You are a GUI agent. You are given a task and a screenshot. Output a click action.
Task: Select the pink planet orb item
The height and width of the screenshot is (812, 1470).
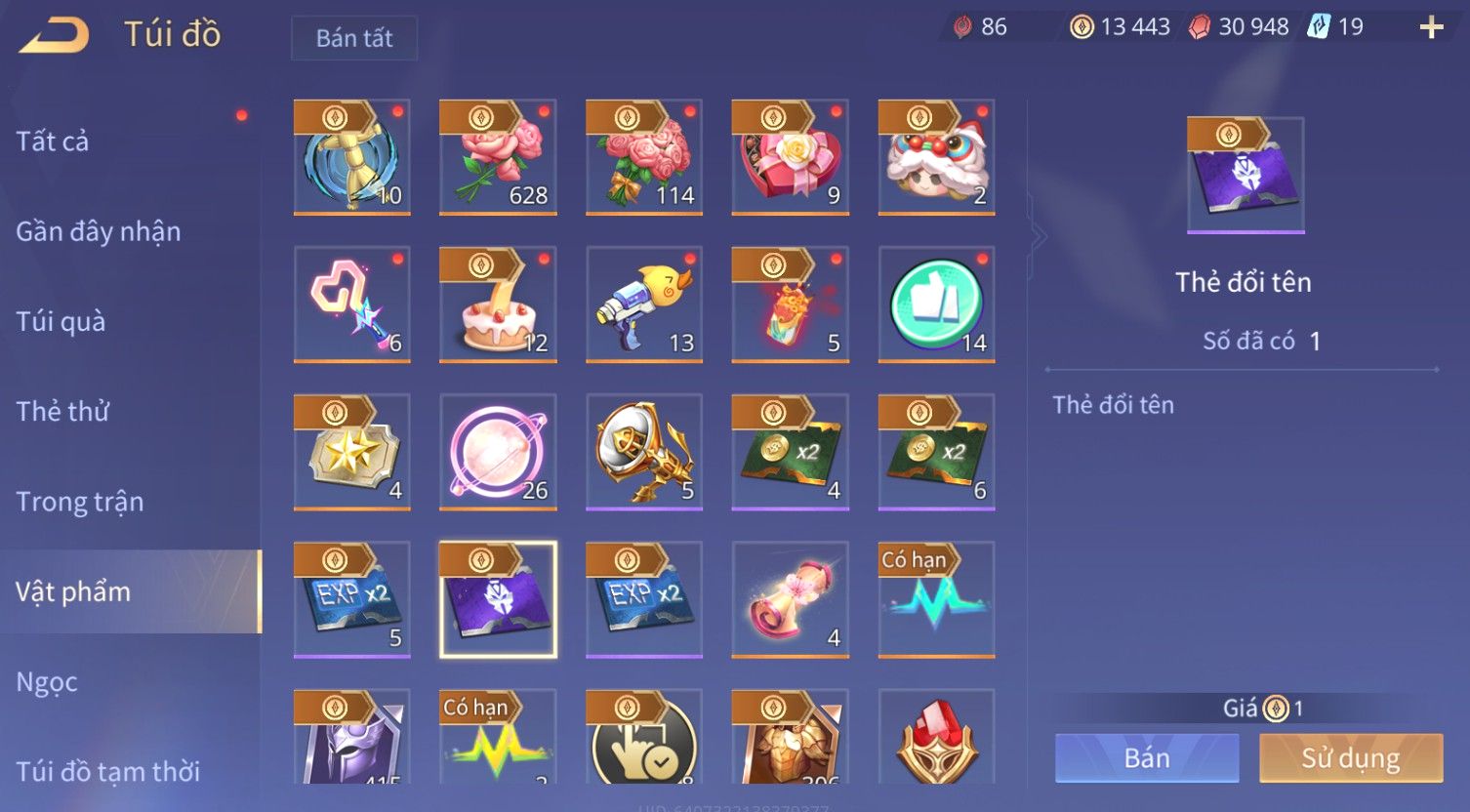(498, 452)
